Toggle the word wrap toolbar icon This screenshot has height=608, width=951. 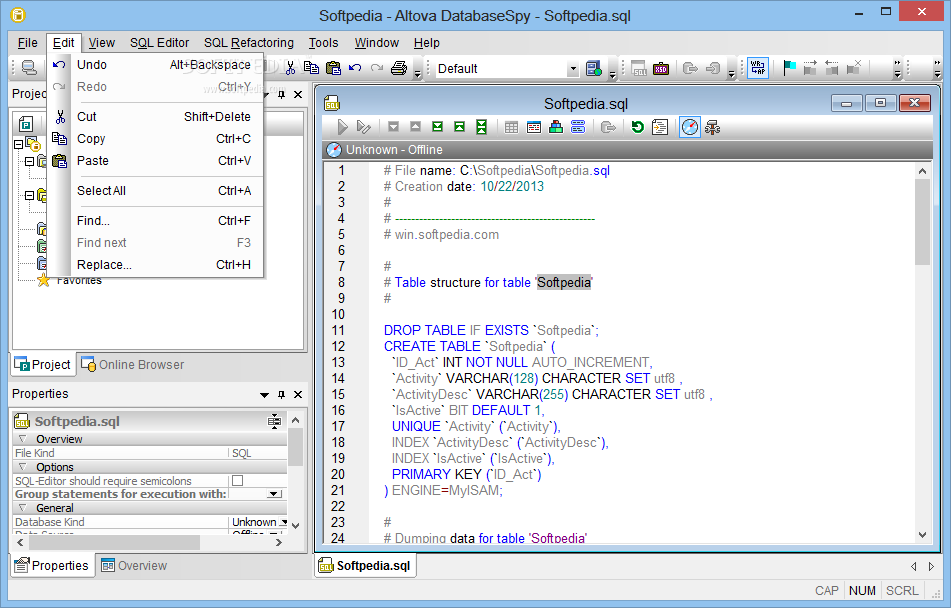click(x=758, y=68)
